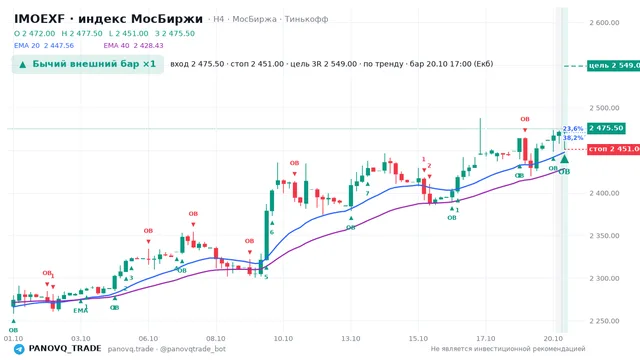The height and width of the screenshot is (360, 640).
Task: Click the '20.10' date axis label
Action: click(553, 339)
